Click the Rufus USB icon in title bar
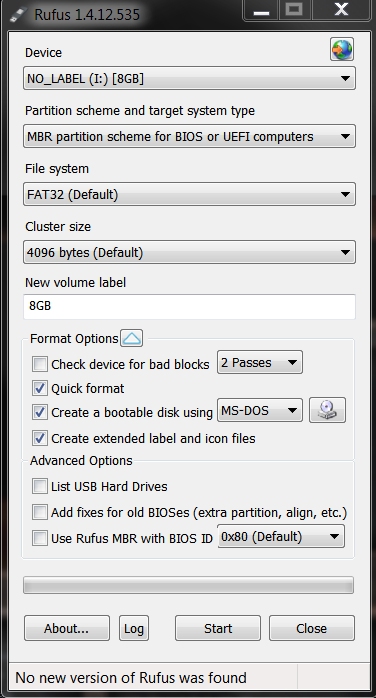Image resolution: width=376 pixels, height=698 pixels. tap(16, 14)
